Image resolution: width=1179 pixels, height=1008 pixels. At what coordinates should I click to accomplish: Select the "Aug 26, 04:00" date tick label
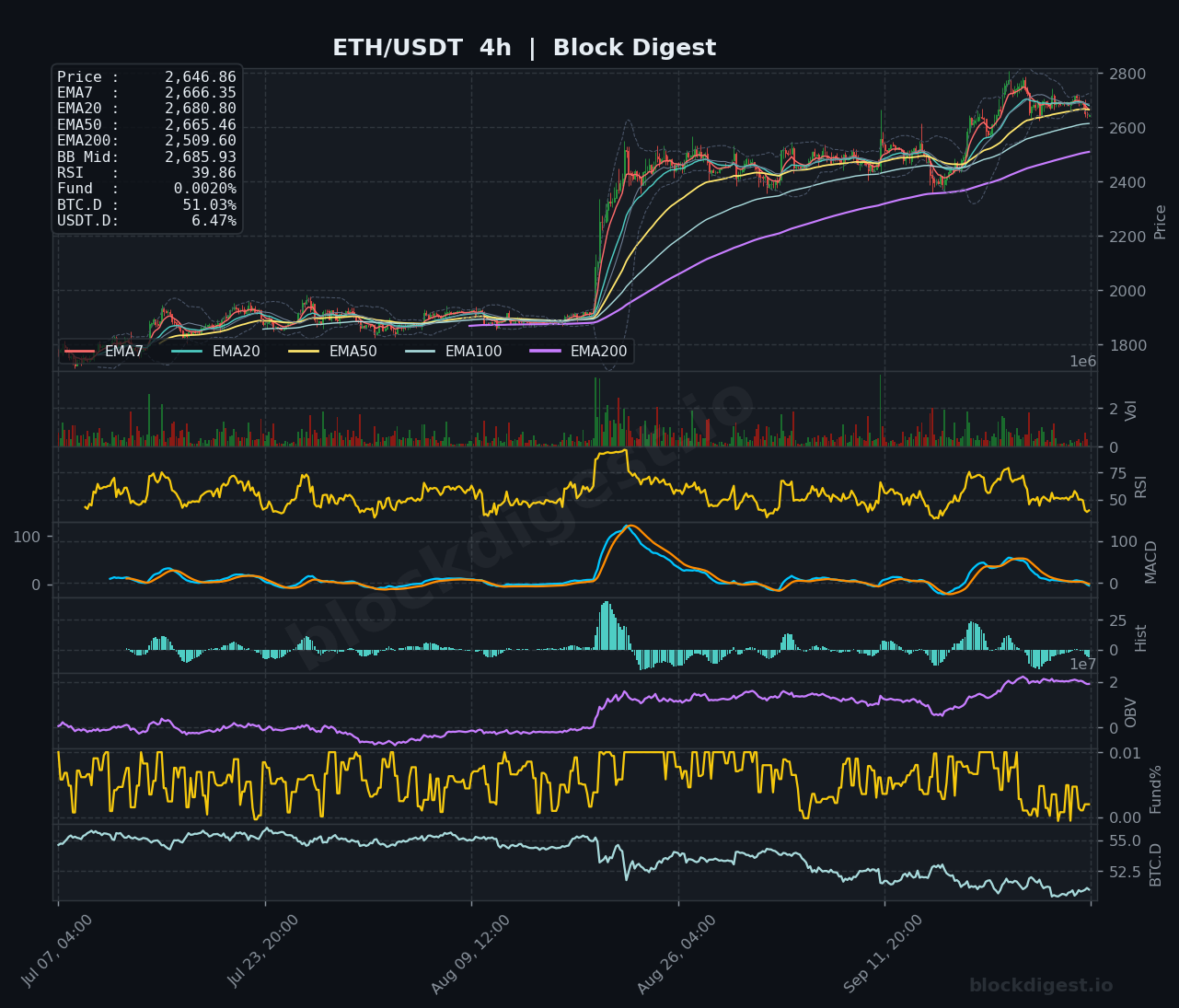[x=676, y=954]
